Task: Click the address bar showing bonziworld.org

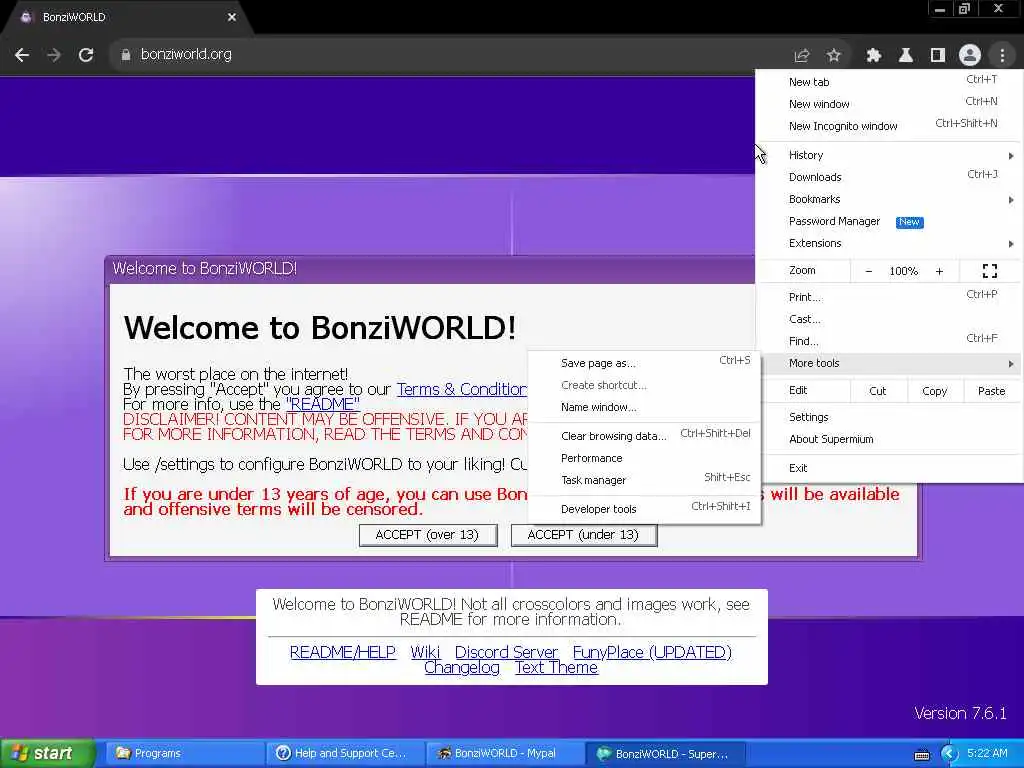Action: click(x=451, y=55)
